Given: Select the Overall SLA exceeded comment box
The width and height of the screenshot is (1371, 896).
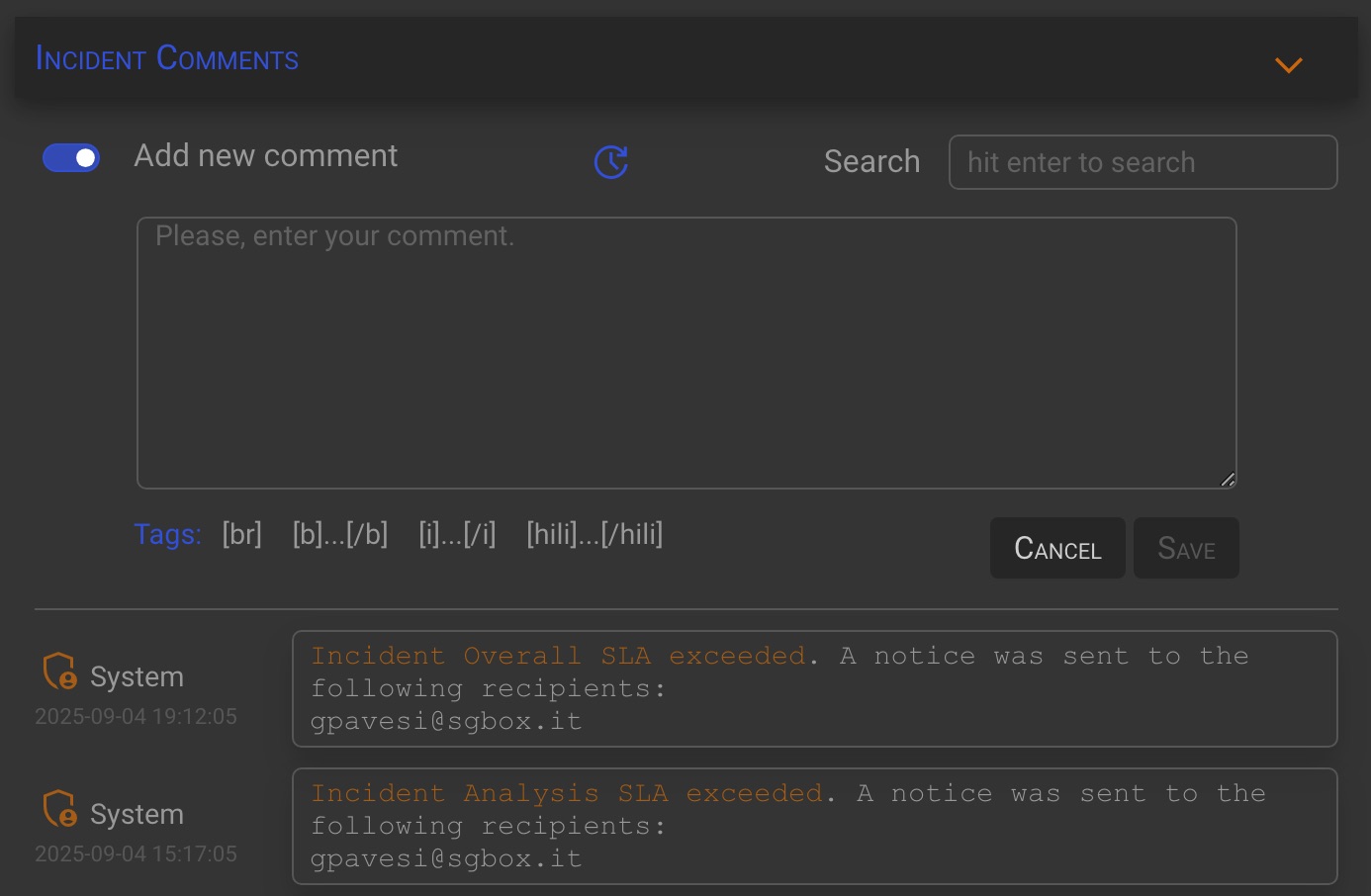Looking at the screenshot, I should 814,688.
